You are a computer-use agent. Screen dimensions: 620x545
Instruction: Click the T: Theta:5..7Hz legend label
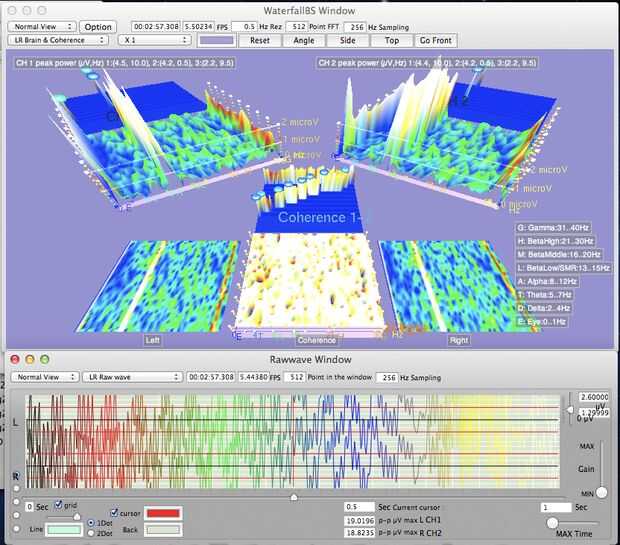[544, 295]
